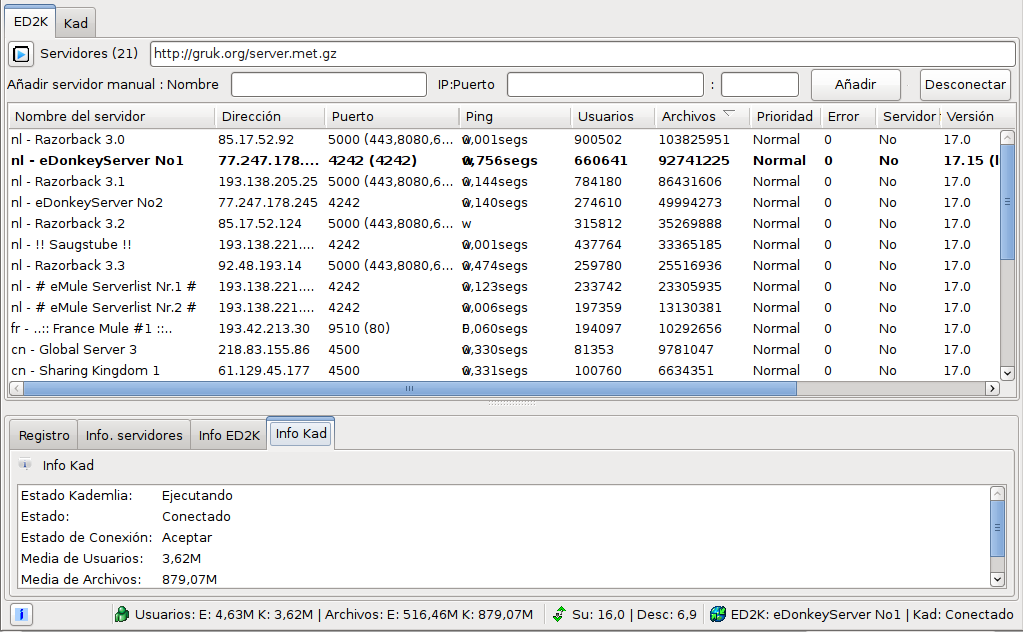The image size is (1023, 632).
Task: Show the Info. servidores tab
Action: pos(134,435)
